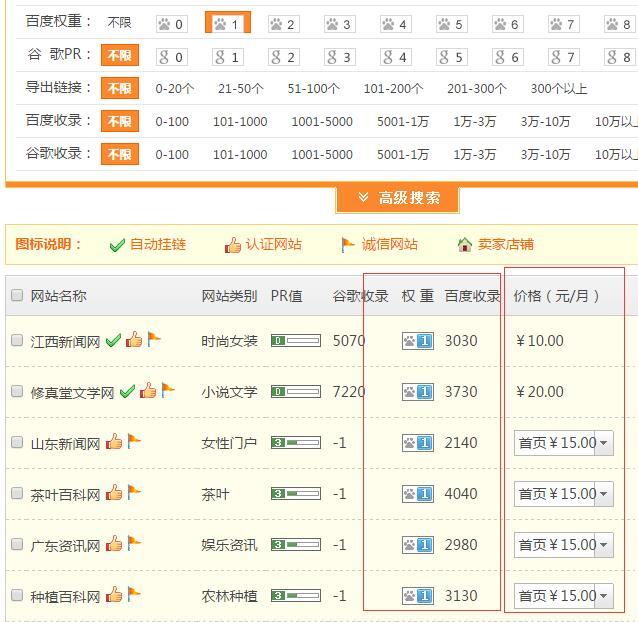
Task: Click category 时尚女装 in first row
Action: 229,341
